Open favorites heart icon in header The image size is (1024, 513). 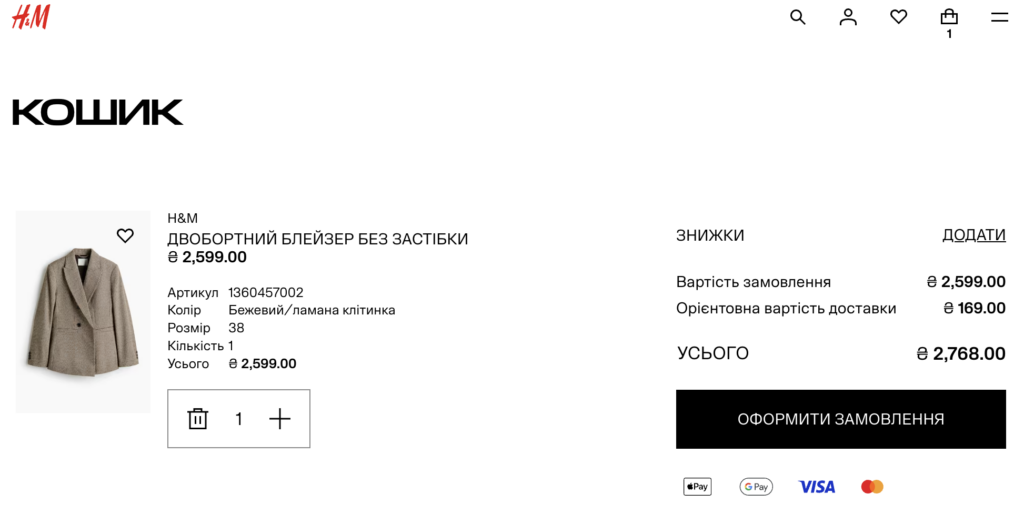tap(899, 17)
